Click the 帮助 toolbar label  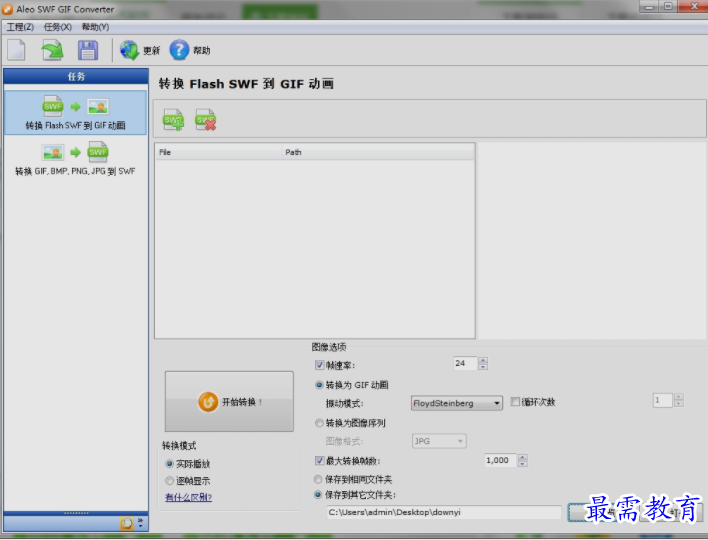pos(201,50)
